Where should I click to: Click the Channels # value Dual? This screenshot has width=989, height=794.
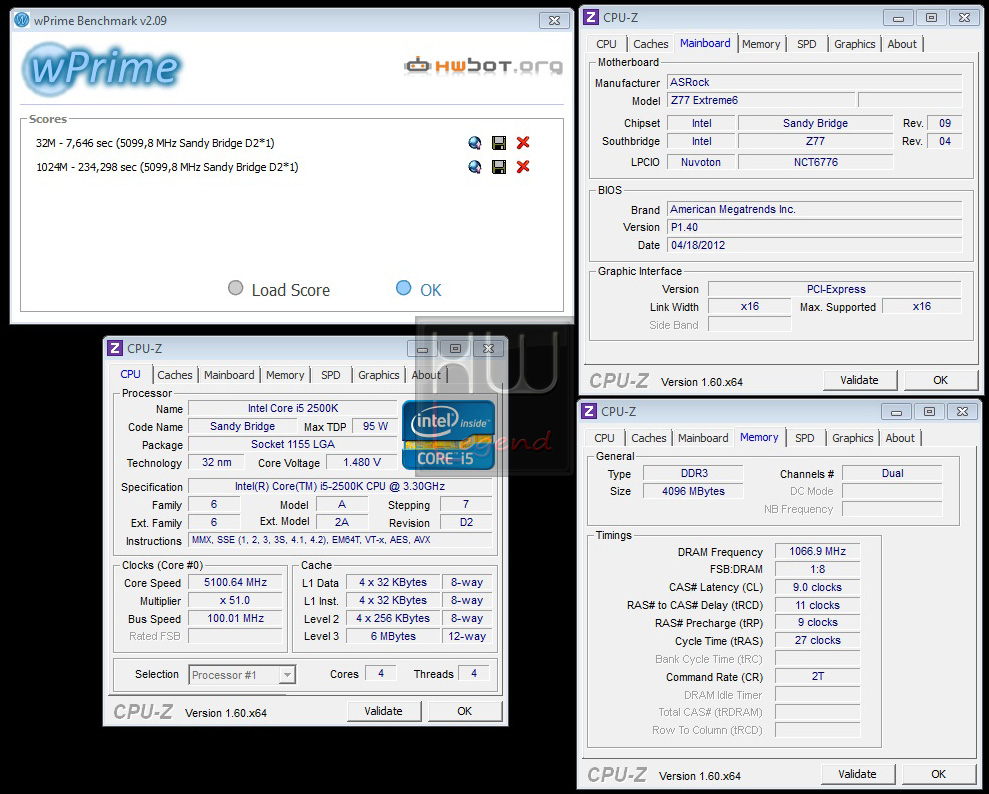(892, 474)
